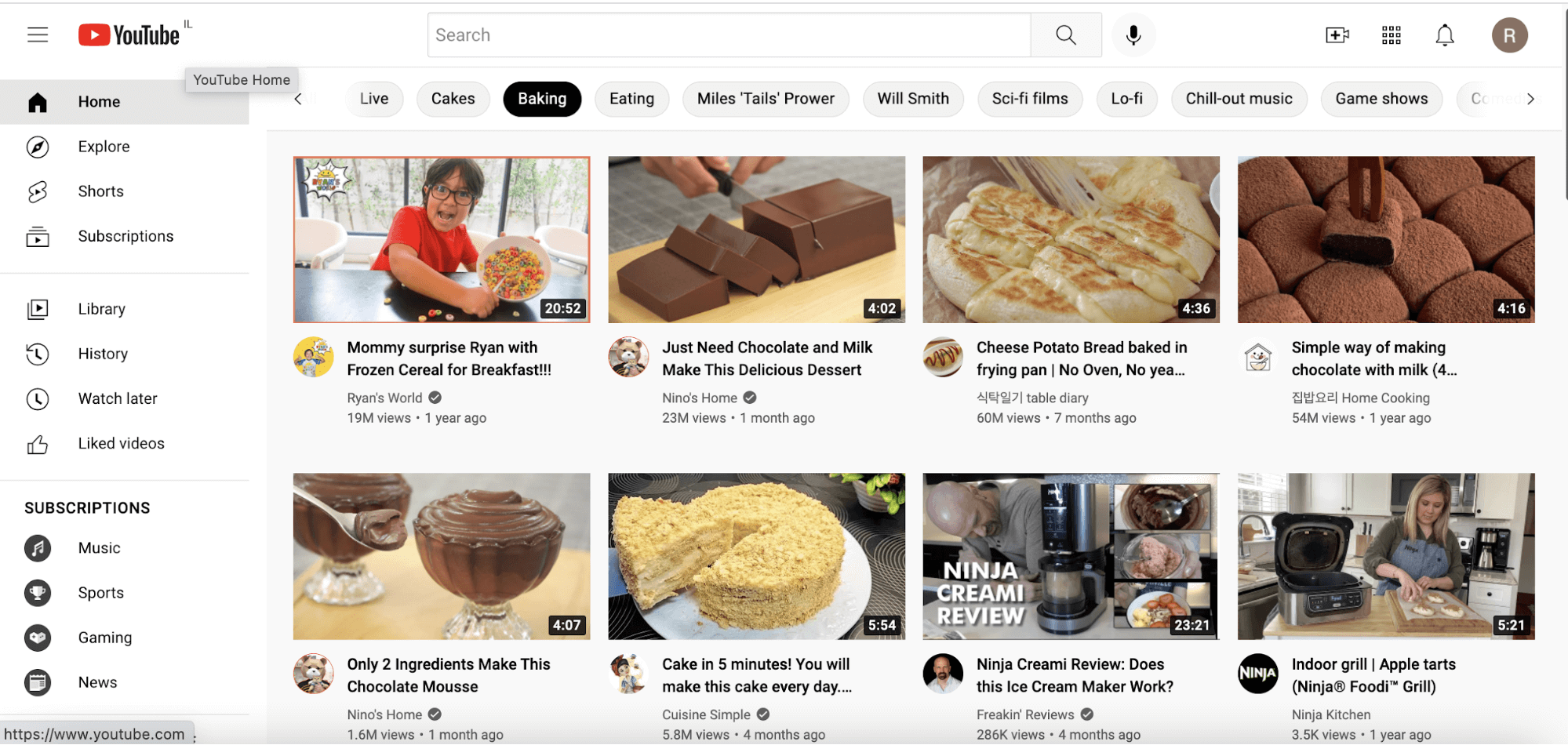Image resolution: width=1568 pixels, height=745 pixels.
Task: Play the Cheese Potato Bread thumbnail
Action: (x=1071, y=239)
